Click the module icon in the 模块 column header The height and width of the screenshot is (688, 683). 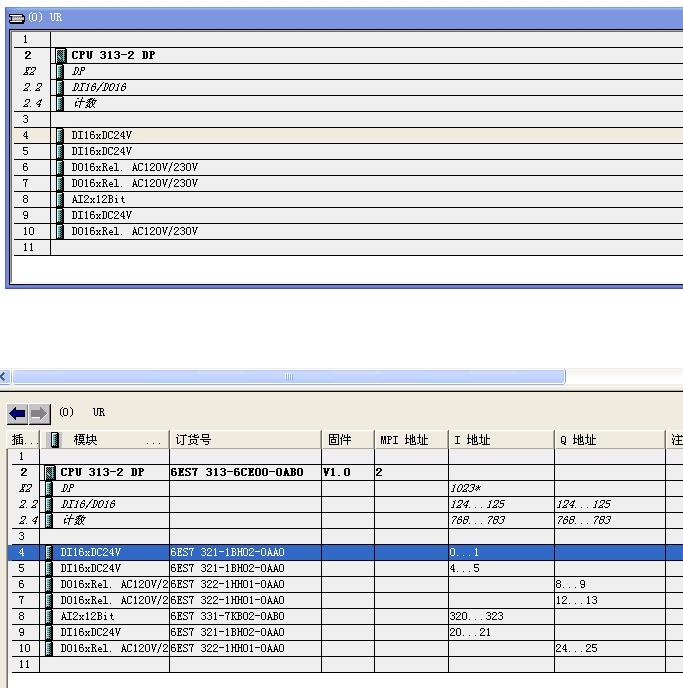(55, 440)
